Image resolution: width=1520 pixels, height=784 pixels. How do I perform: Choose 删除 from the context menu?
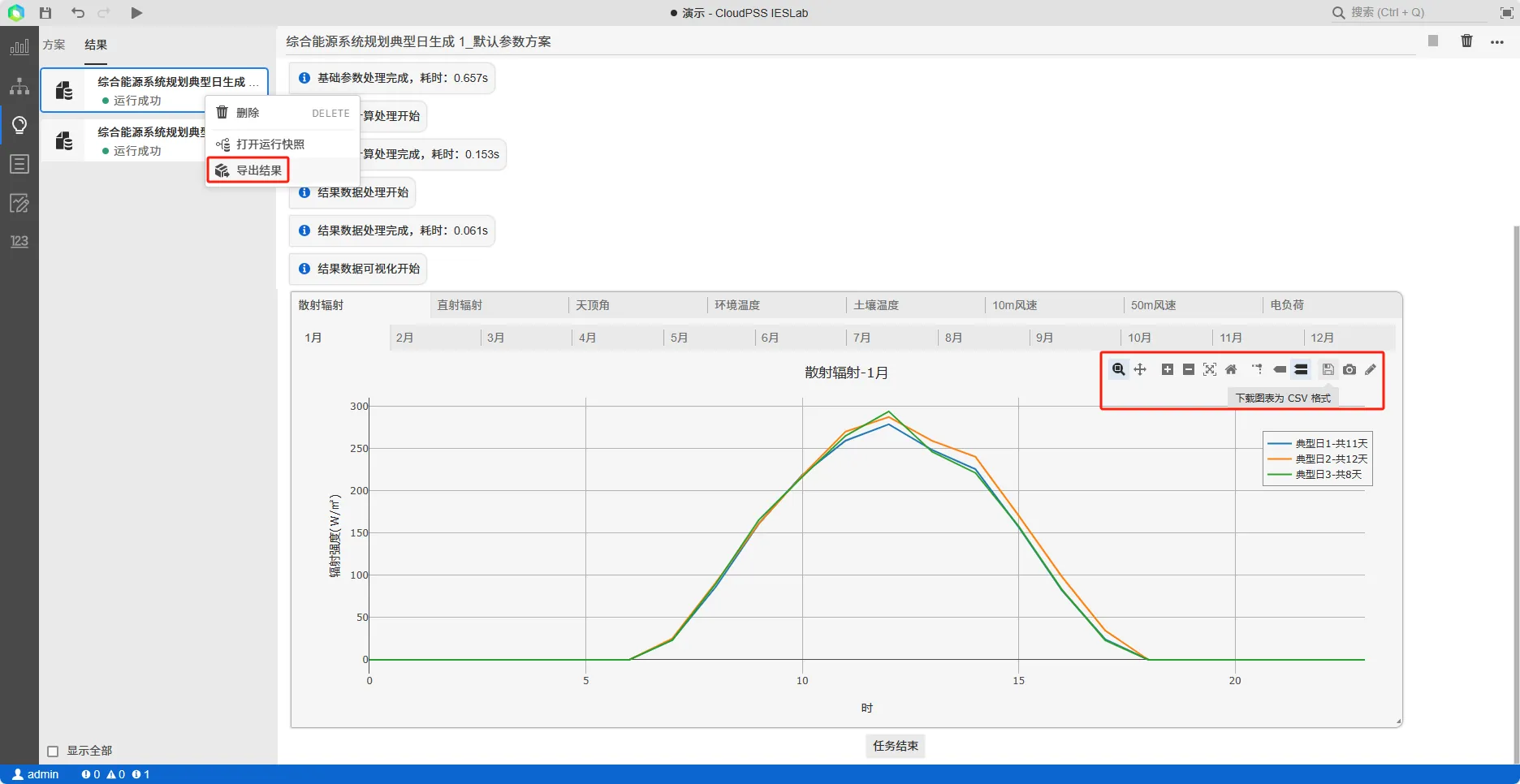282,113
